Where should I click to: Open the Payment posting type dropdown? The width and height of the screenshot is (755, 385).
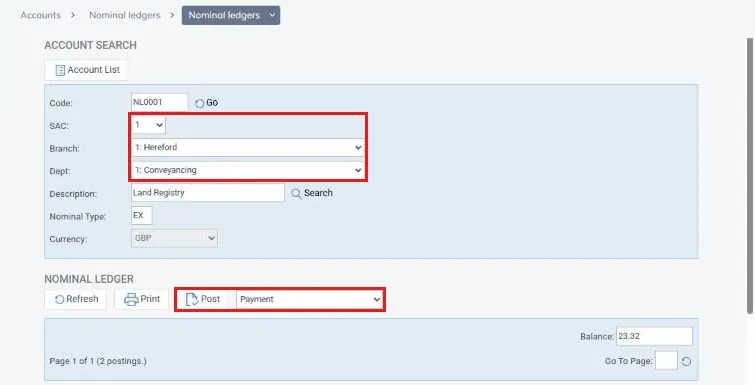(x=310, y=299)
